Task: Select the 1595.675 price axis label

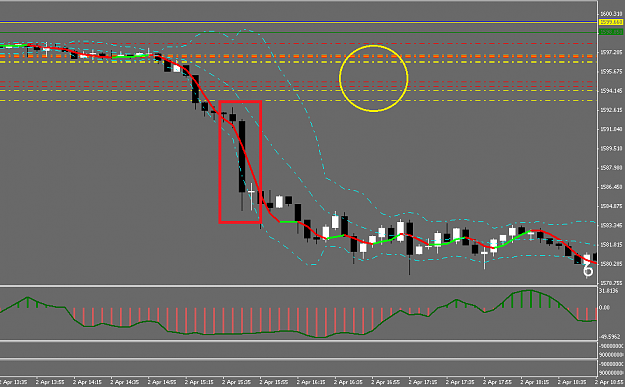Action: (611, 72)
